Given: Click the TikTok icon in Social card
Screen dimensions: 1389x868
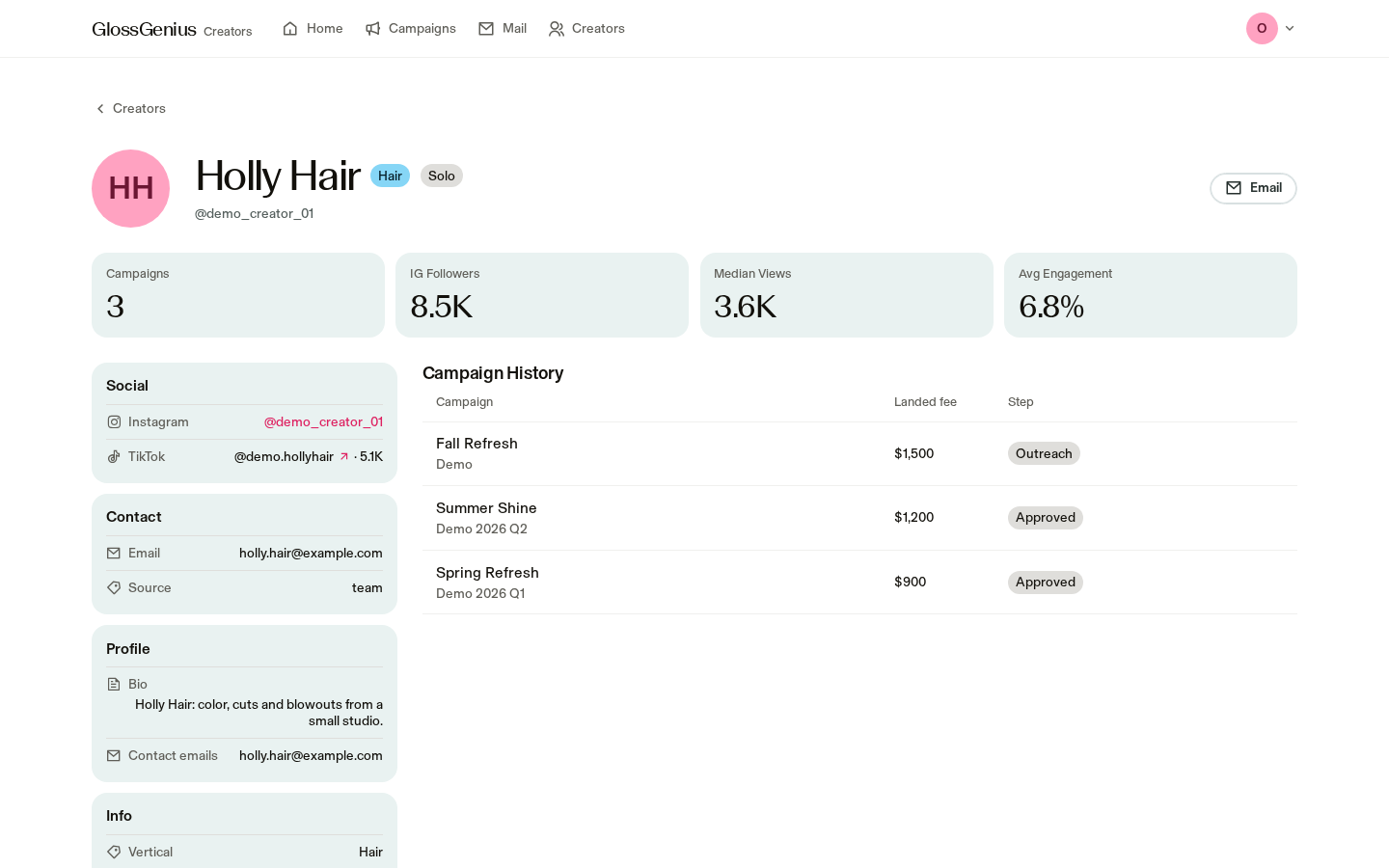Looking at the screenshot, I should 114,457.
